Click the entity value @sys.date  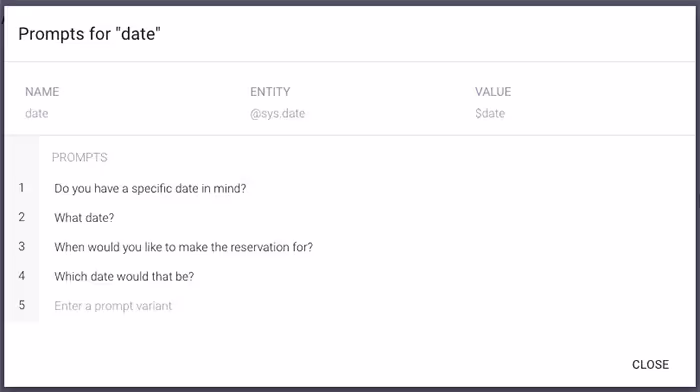(x=277, y=113)
